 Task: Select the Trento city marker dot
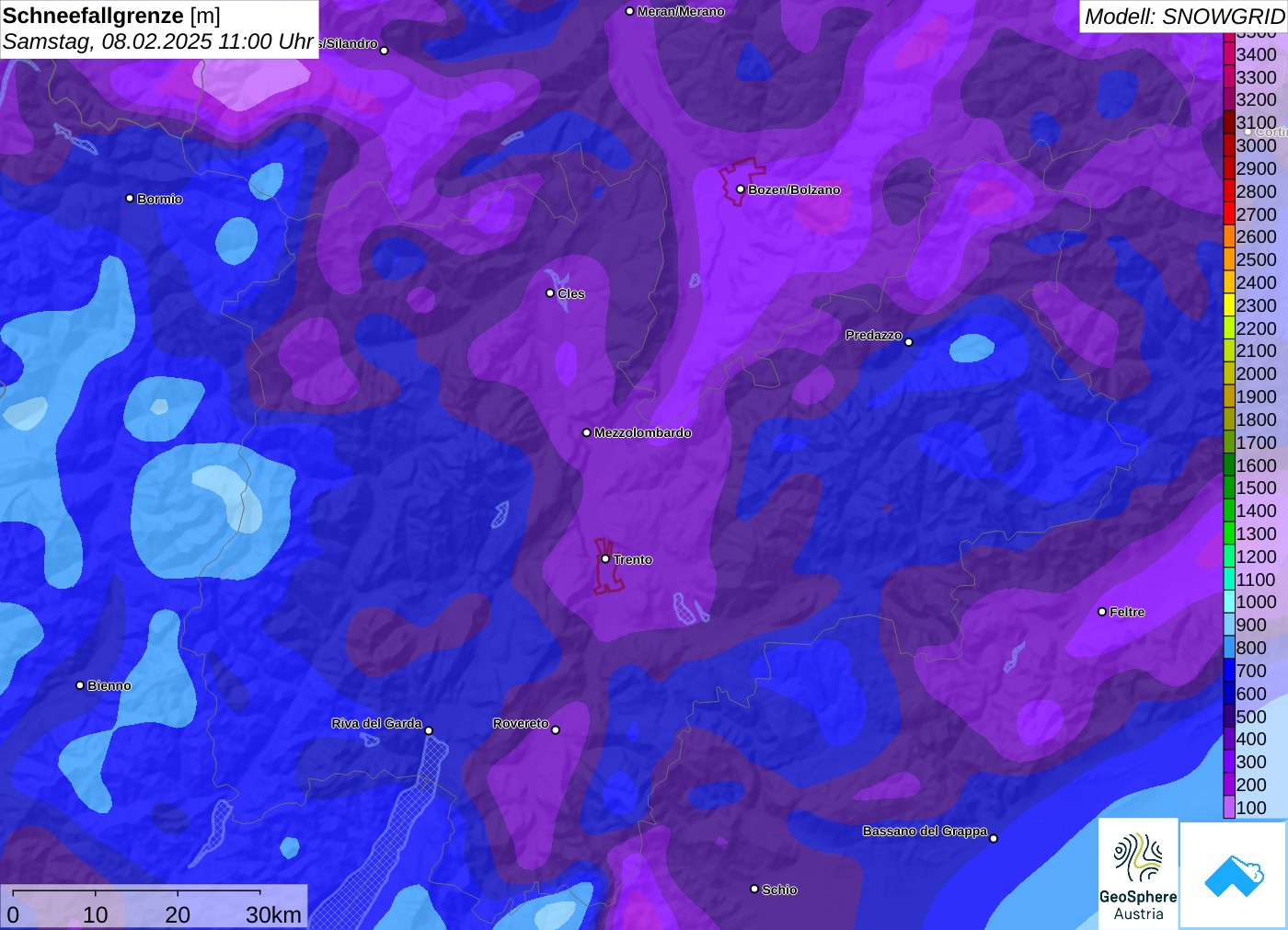(605, 558)
